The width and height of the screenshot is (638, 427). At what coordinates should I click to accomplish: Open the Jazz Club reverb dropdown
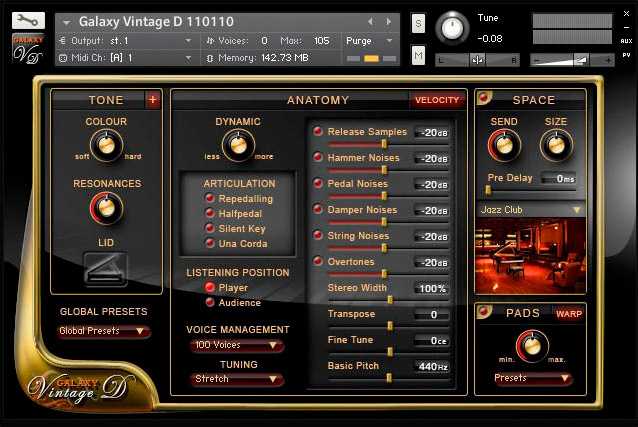pyautogui.click(x=529, y=210)
